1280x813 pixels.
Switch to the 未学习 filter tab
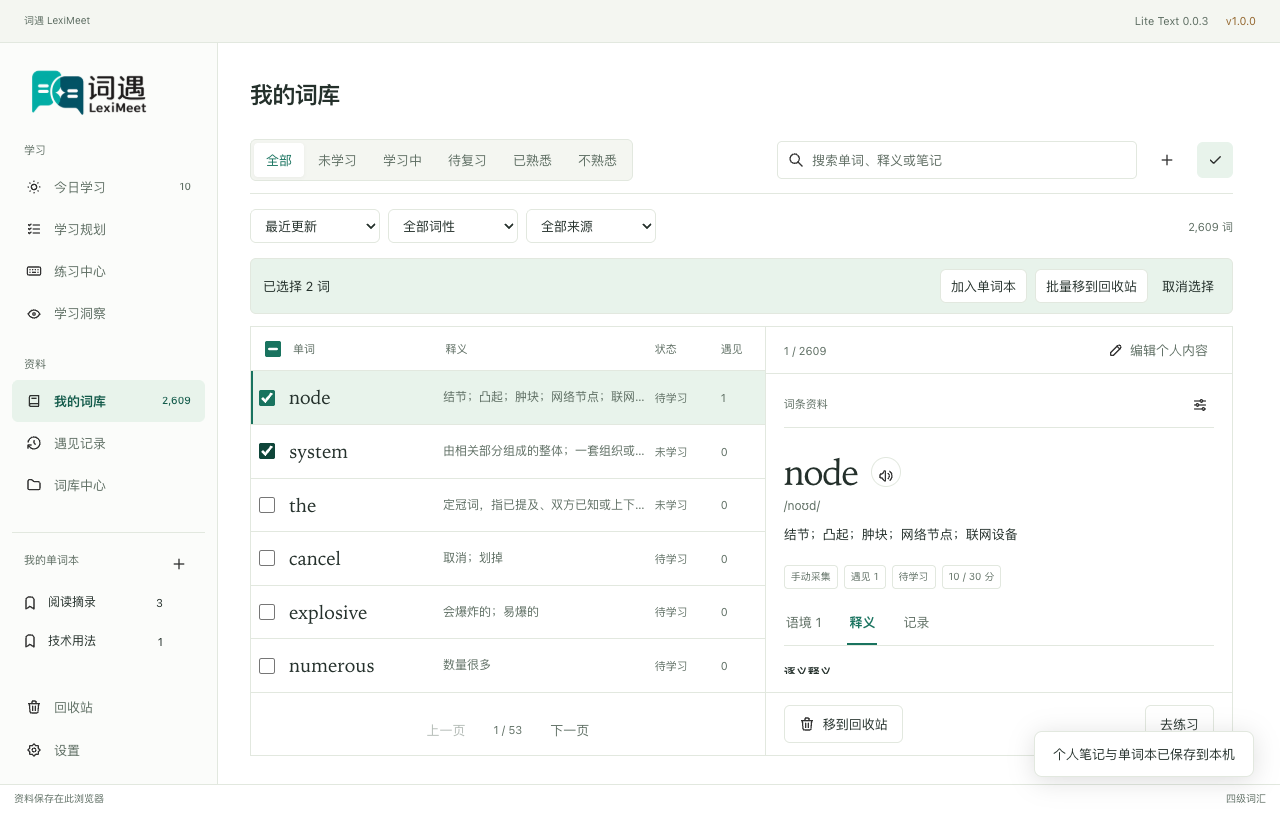pos(337,160)
